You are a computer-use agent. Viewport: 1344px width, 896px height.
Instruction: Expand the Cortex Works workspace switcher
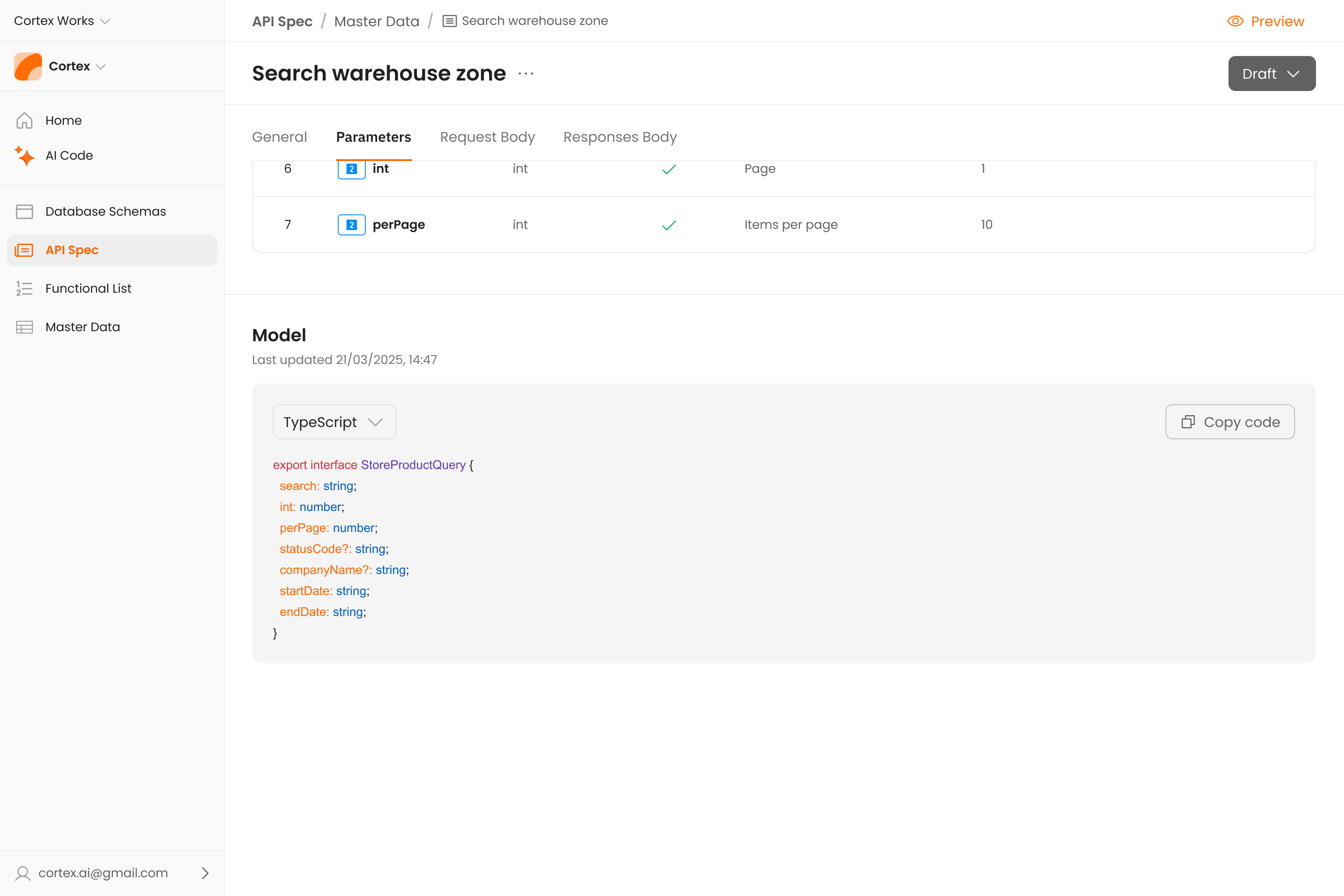(x=62, y=21)
